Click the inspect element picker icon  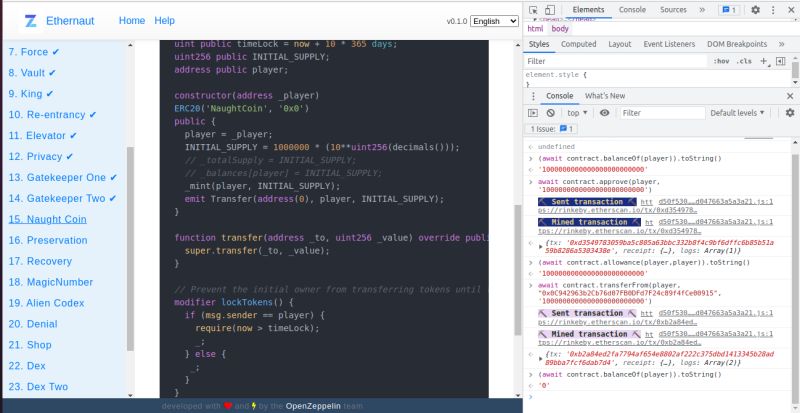[x=534, y=10]
